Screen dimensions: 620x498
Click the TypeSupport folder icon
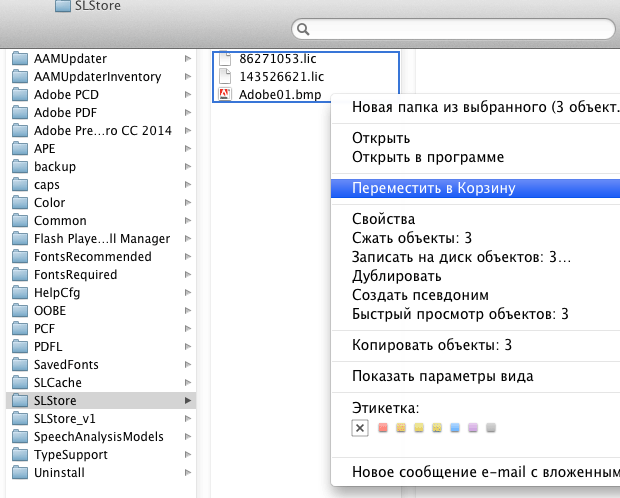coord(20,454)
